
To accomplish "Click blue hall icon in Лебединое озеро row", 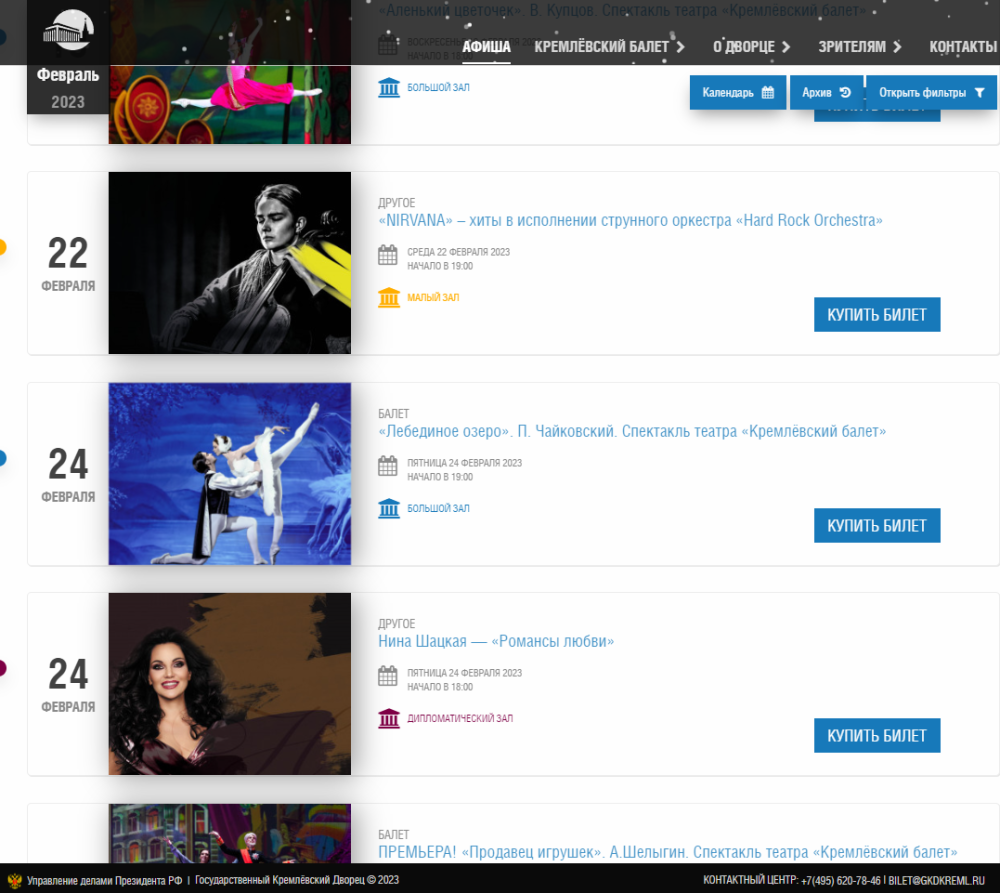I will click(x=388, y=508).
